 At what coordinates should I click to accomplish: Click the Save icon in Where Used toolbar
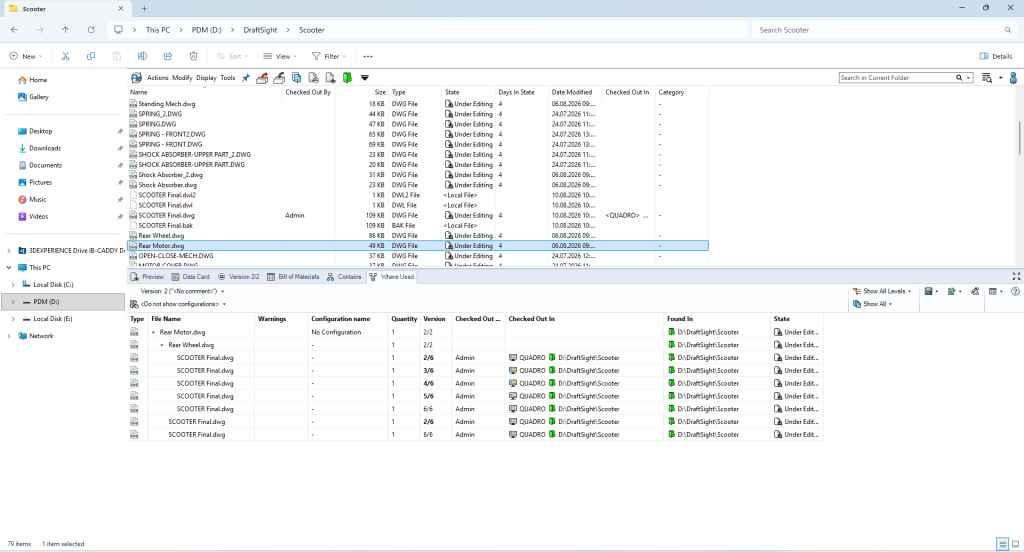(929, 291)
